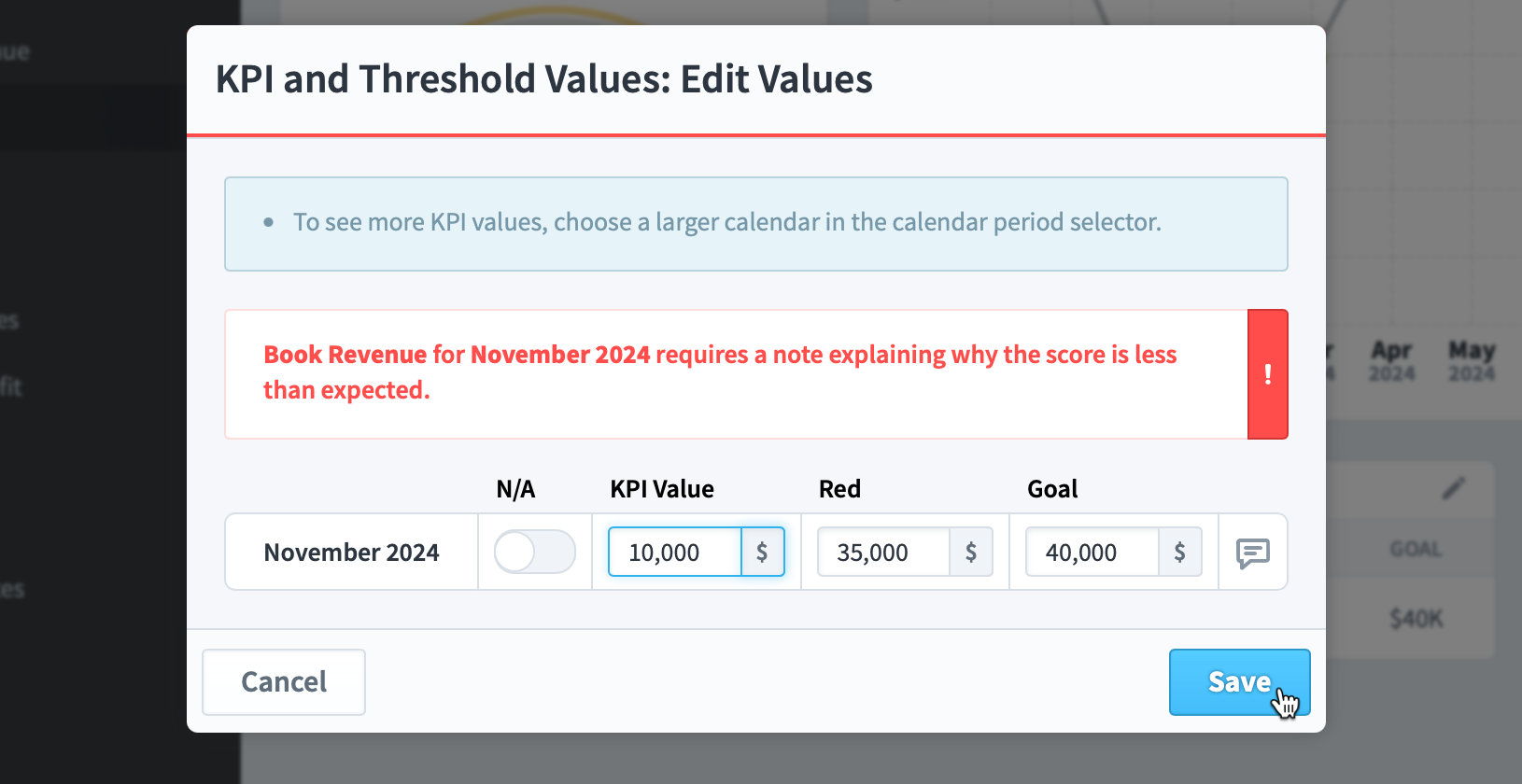The width and height of the screenshot is (1522, 784).
Task: Click the red exclamation alert icon
Action: tap(1268, 374)
